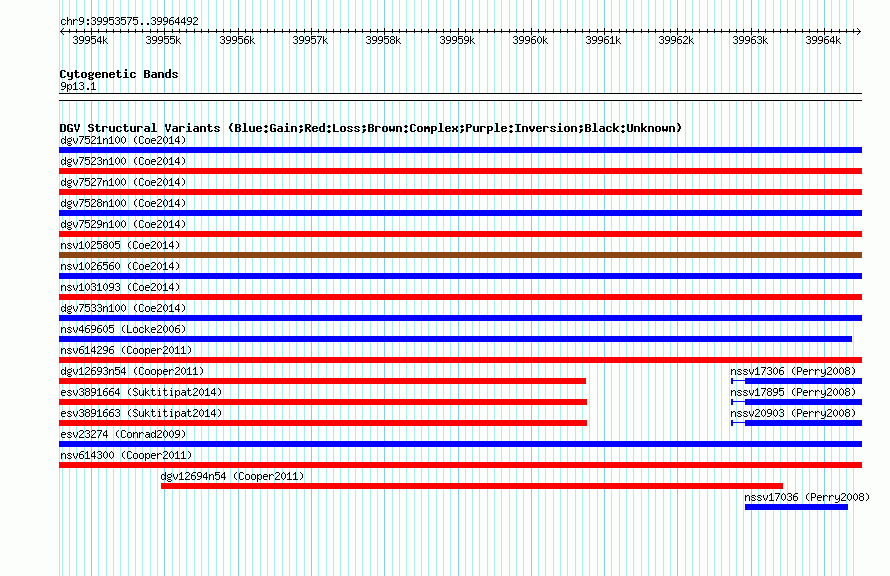The width and height of the screenshot is (890, 576).
Task: Select the dgv12693n54 (Cooper2011) red bar
Action: tap(322, 381)
